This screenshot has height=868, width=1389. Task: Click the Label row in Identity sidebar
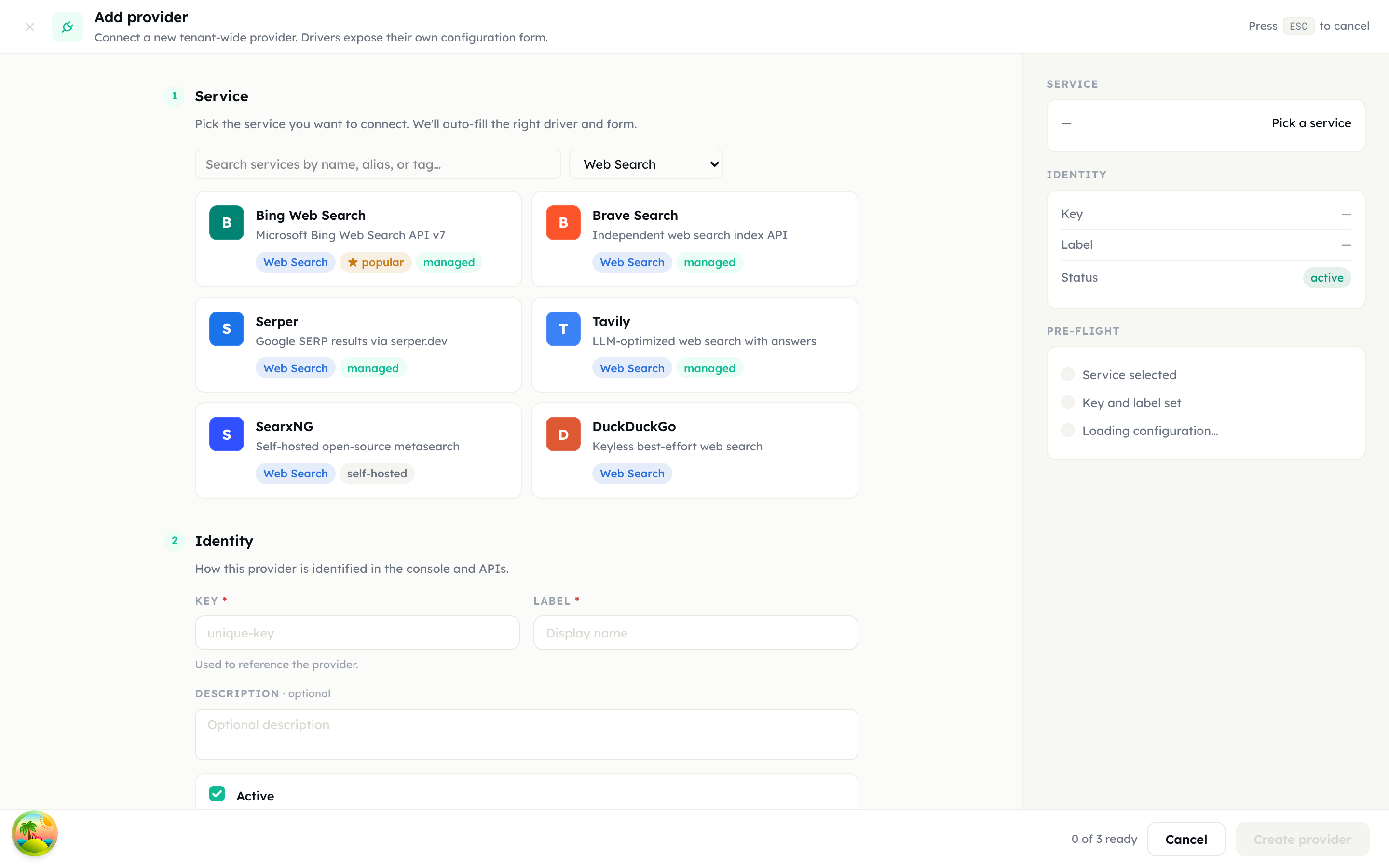click(x=1205, y=244)
